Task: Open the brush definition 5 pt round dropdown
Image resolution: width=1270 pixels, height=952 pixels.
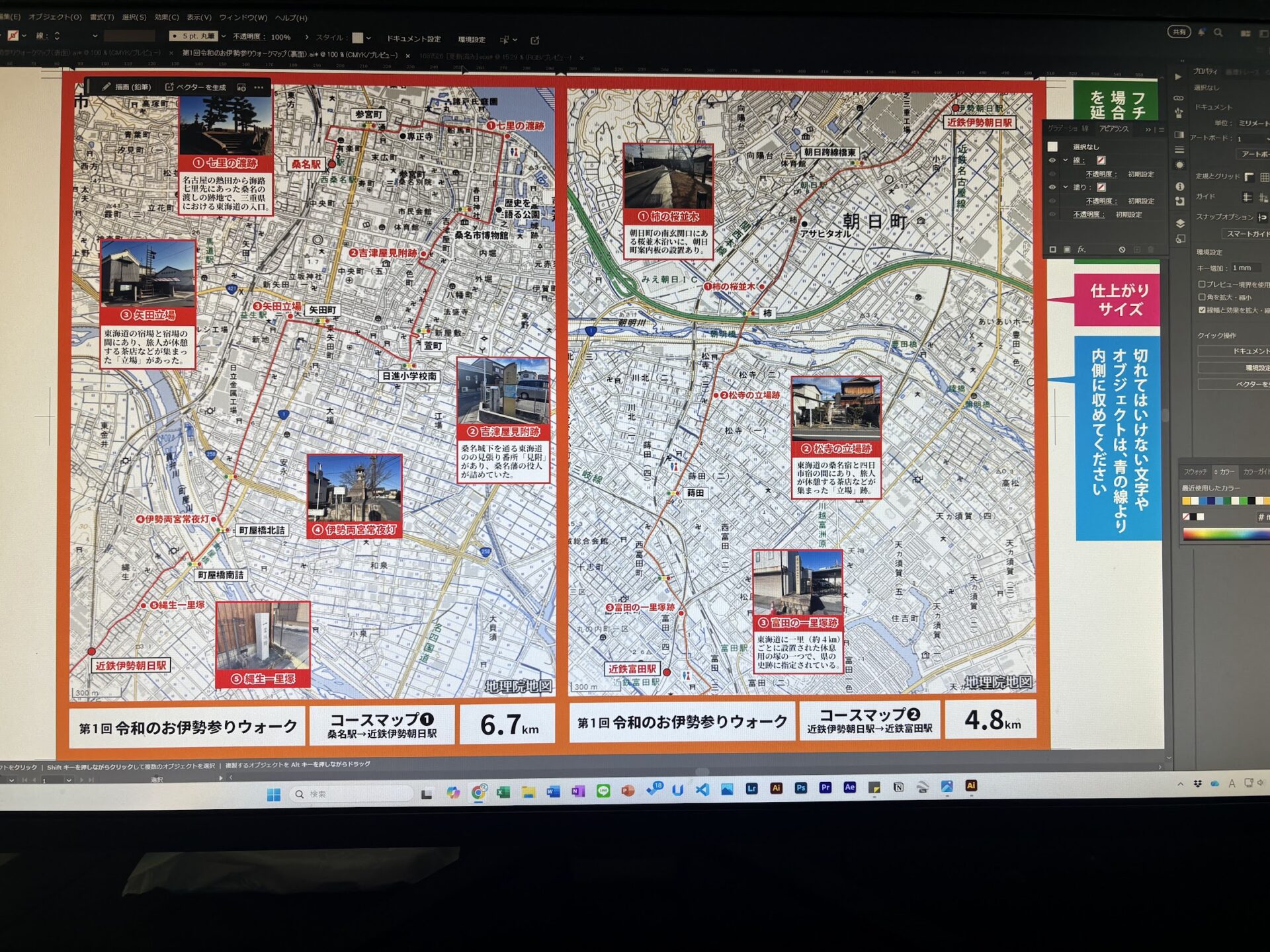Action: point(224,36)
